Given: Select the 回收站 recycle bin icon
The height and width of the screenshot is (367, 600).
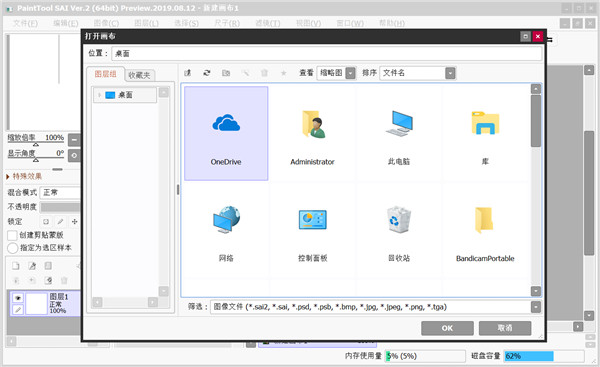Looking at the screenshot, I should coord(399,220).
